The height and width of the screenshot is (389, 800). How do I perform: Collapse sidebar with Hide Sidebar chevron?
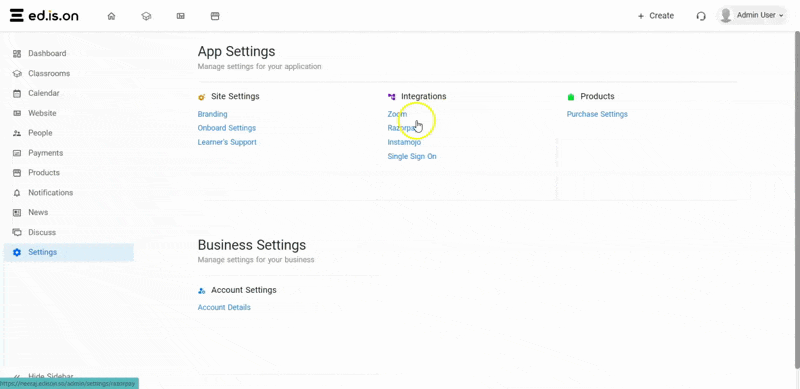(17, 376)
